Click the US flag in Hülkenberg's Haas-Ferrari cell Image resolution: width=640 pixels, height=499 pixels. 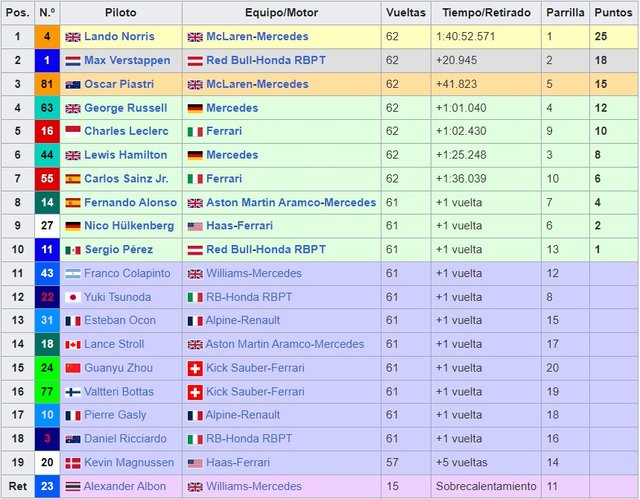tap(195, 226)
